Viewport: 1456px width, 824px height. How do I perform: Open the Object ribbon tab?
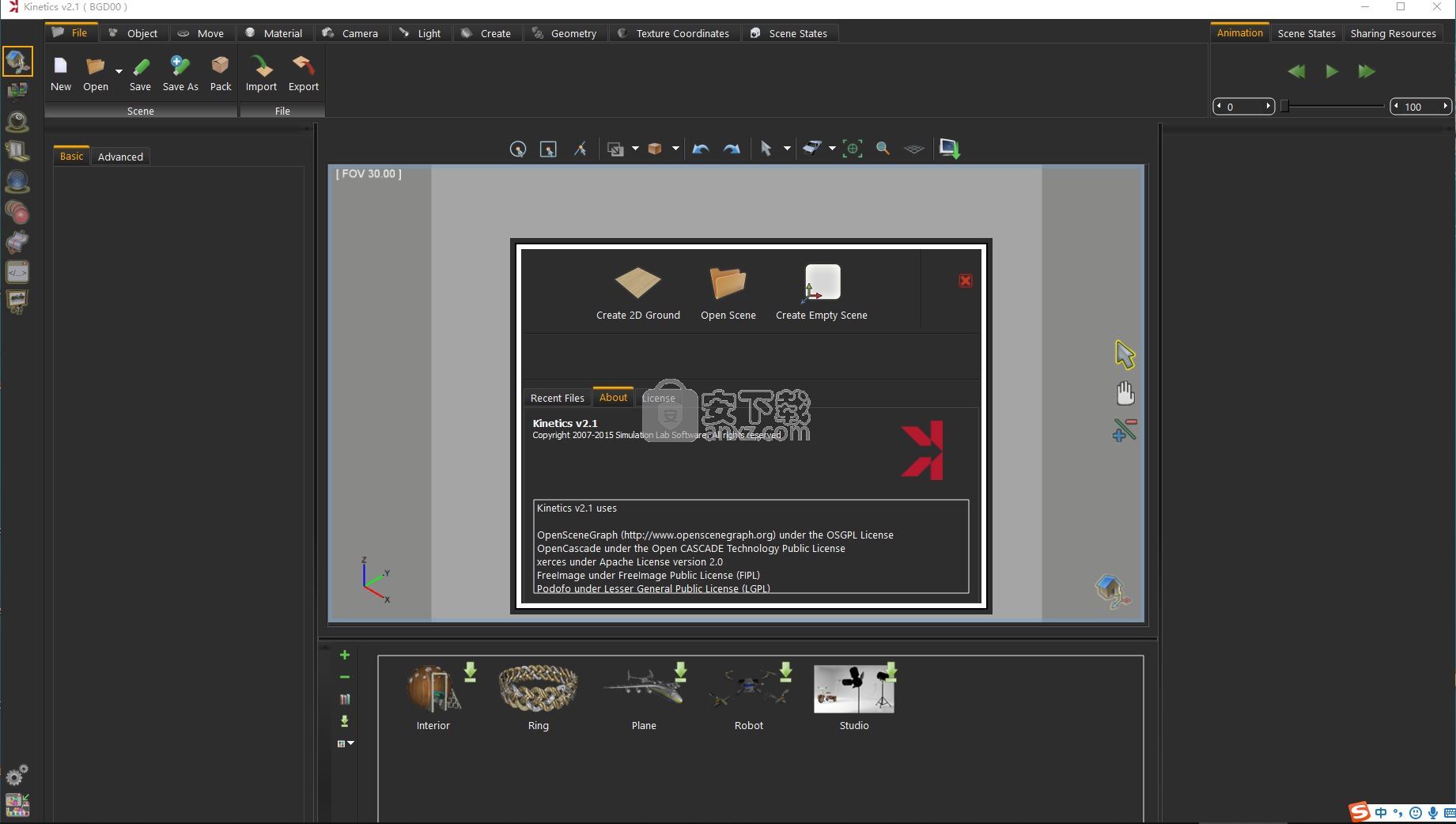(134, 33)
